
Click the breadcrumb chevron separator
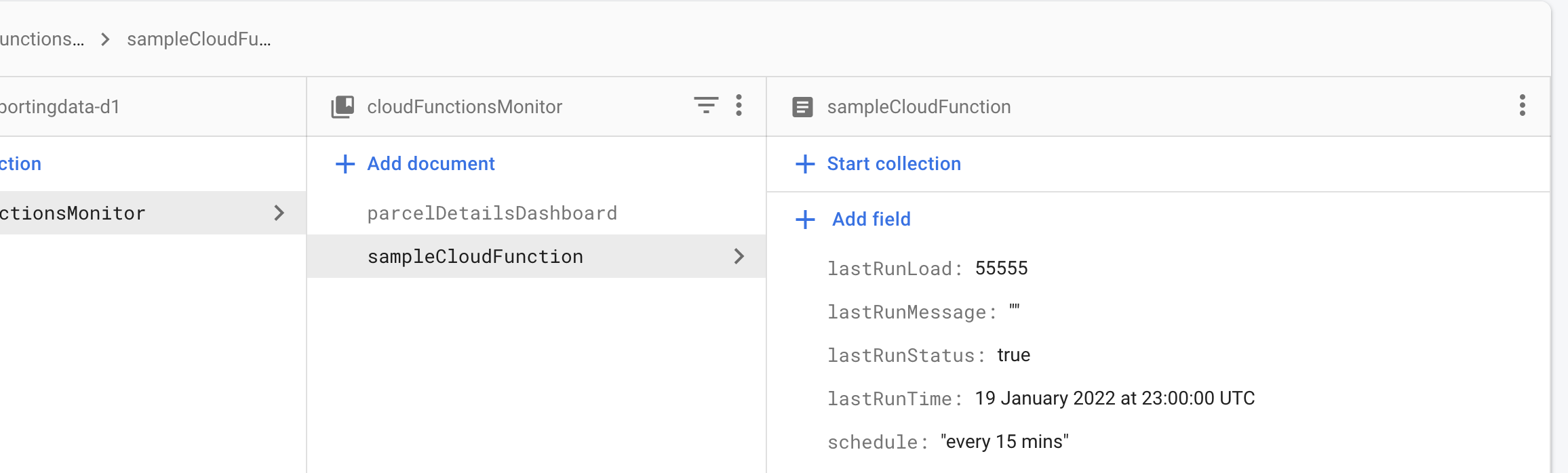click(105, 39)
